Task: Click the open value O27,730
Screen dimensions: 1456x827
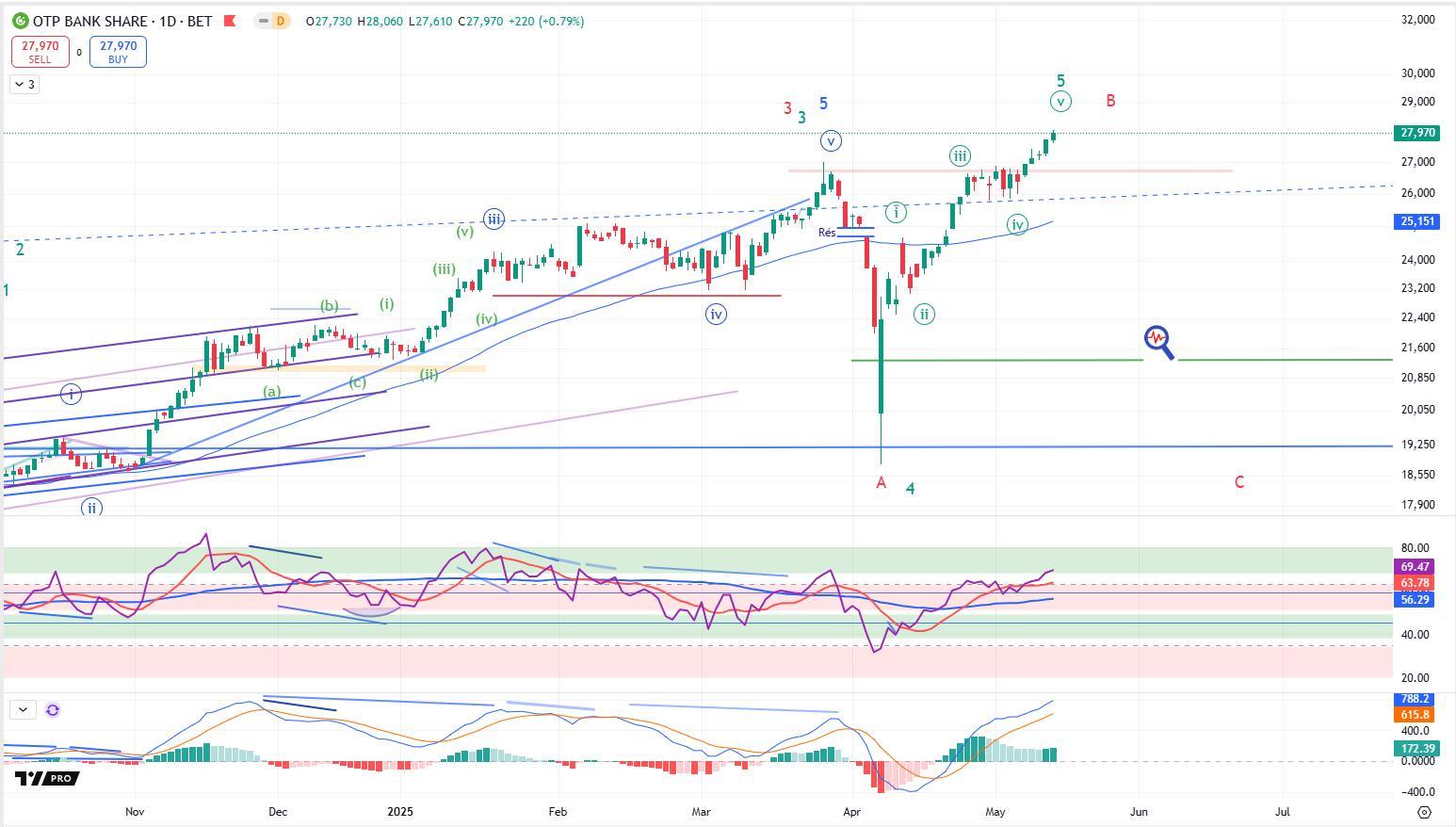Action: pos(330,21)
